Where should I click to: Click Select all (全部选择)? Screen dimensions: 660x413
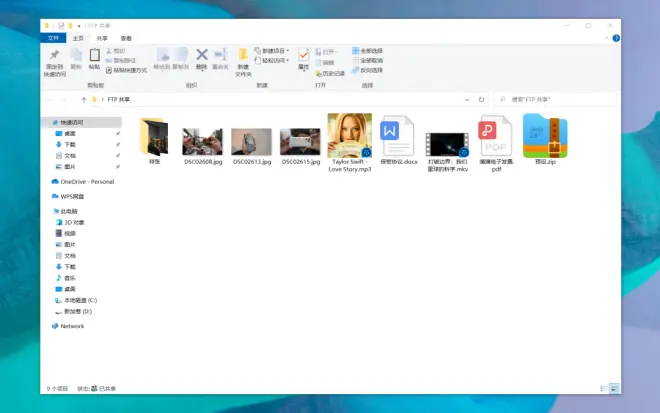[x=367, y=51]
